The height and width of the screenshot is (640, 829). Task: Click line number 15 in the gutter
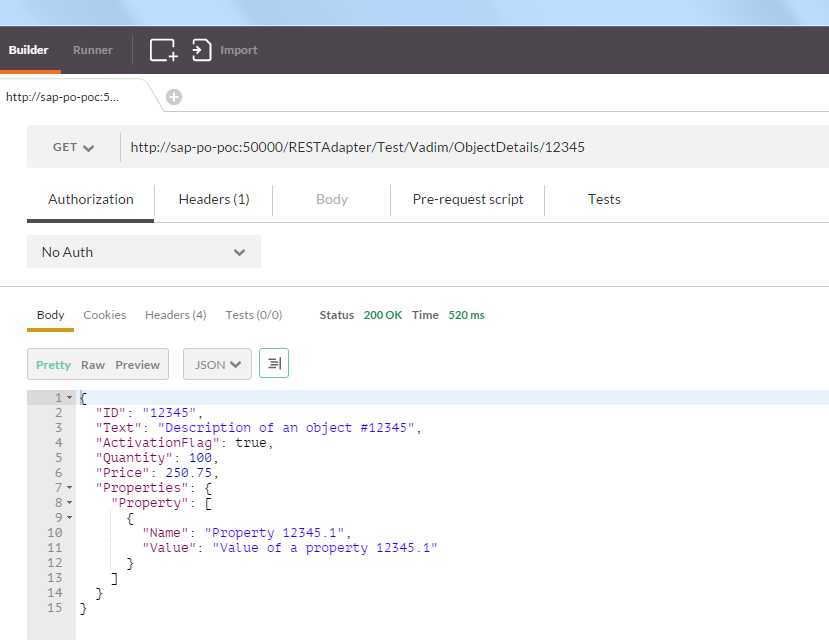point(55,608)
